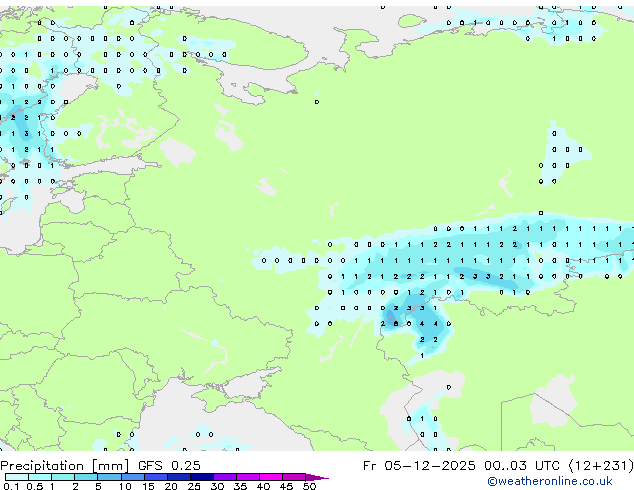Viewport: 634px width, 490px height.
Task: Select the 5–10 mm legend swatch
Action: tap(109, 477)
